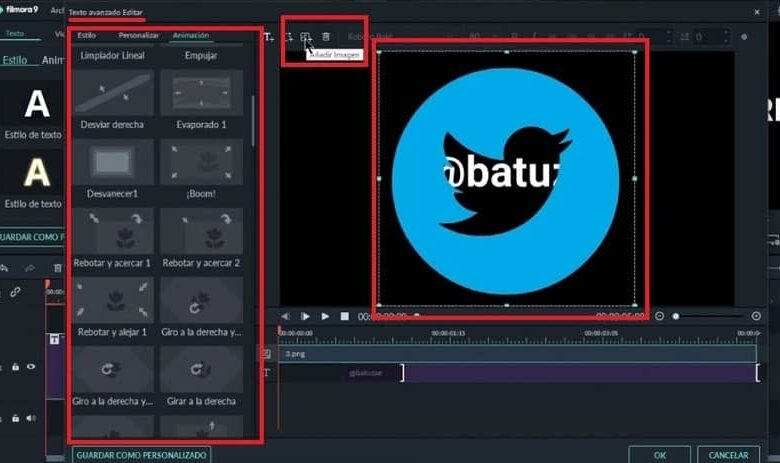The height and width of the screenshot is (463, 780).
Task: Click the CANCELAR button
Action: pyautogui.click(x=728, y=455)
